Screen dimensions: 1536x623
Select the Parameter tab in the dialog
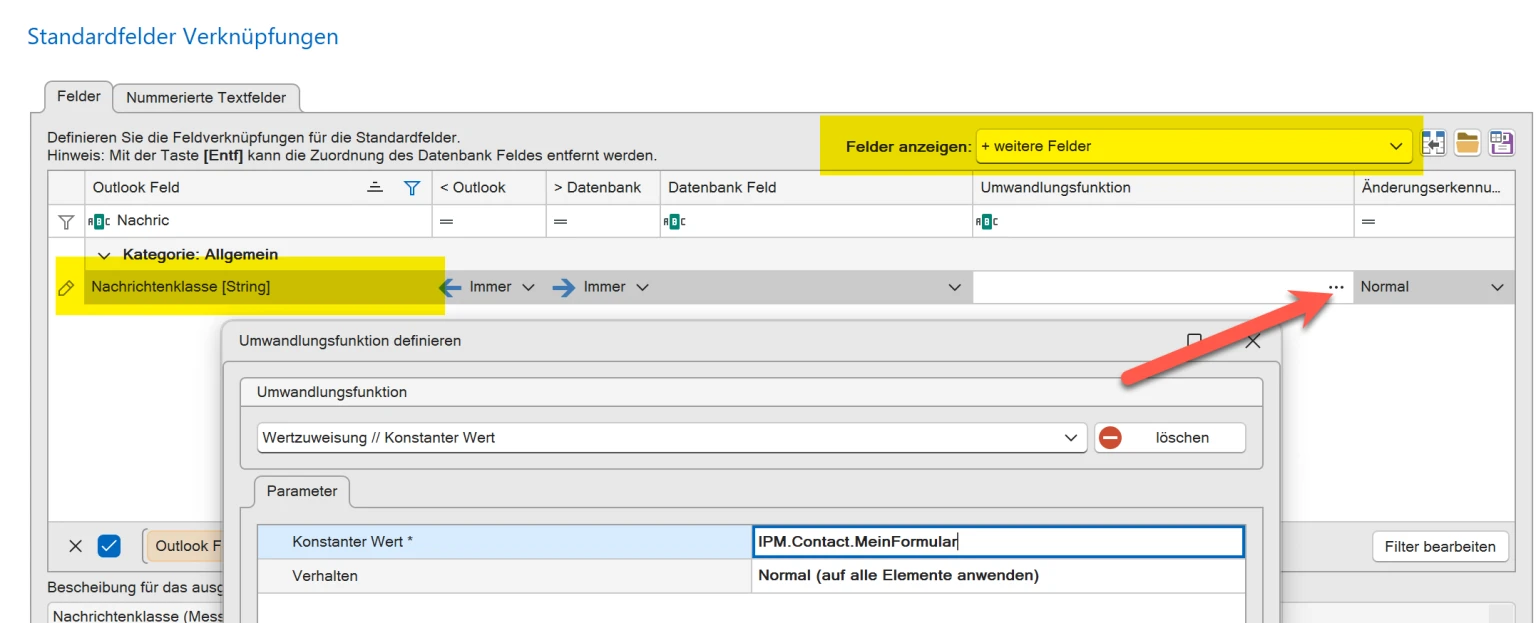tap(302, 491)
